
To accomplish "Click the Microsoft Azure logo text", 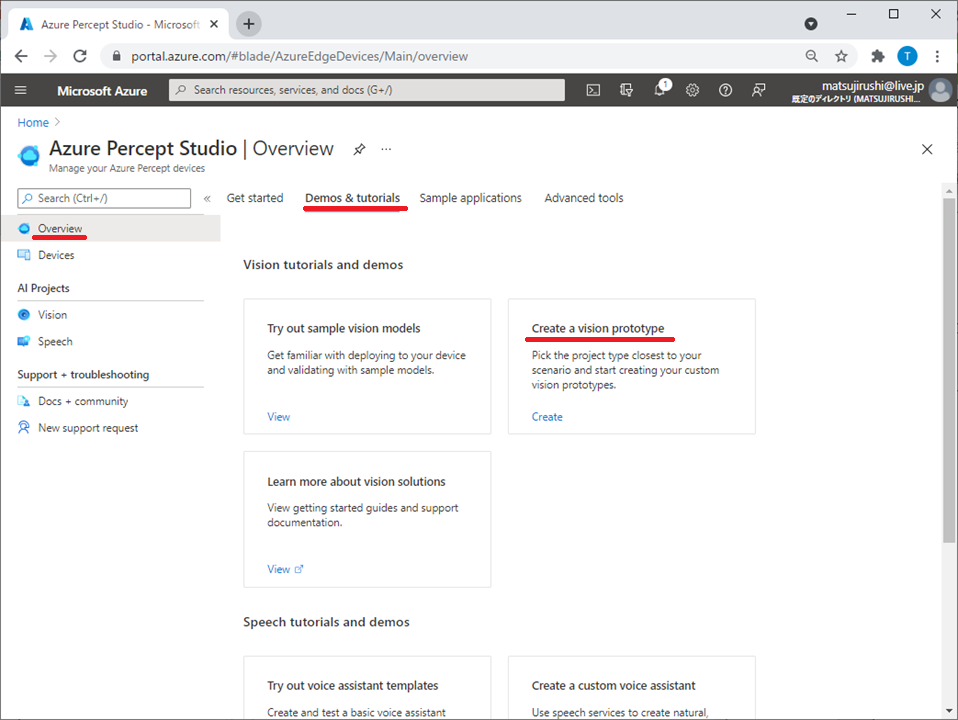I will click(x=102, y=90).
